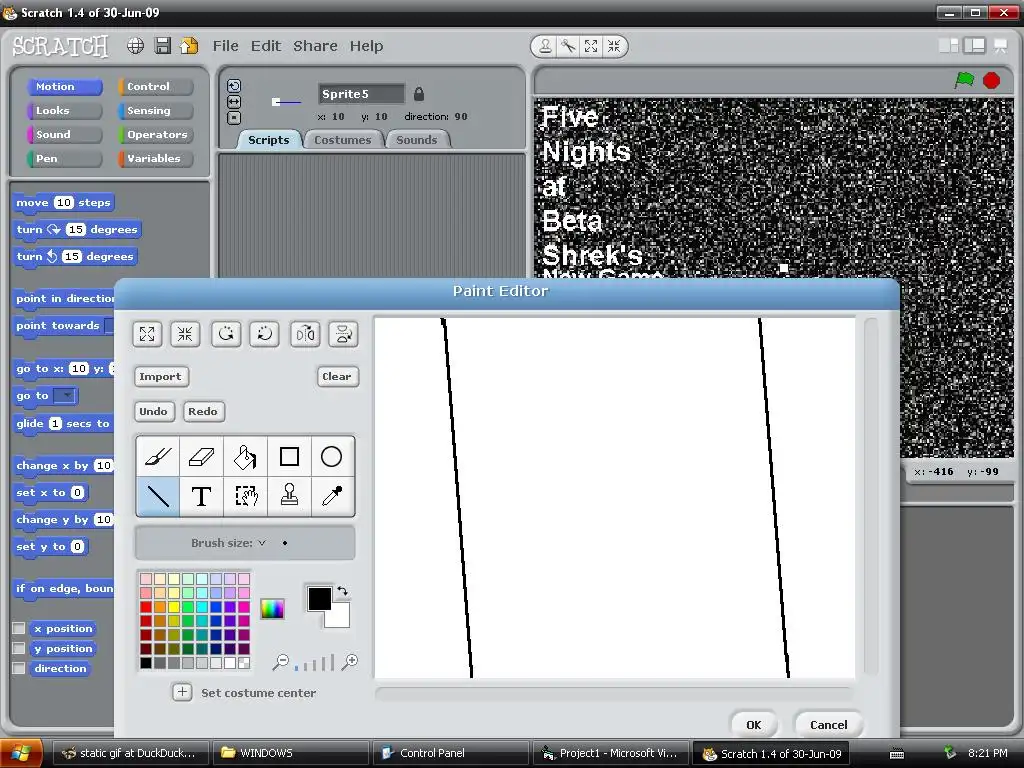Click the Import button
The image size is (1024, 768).
click(161, 376)
